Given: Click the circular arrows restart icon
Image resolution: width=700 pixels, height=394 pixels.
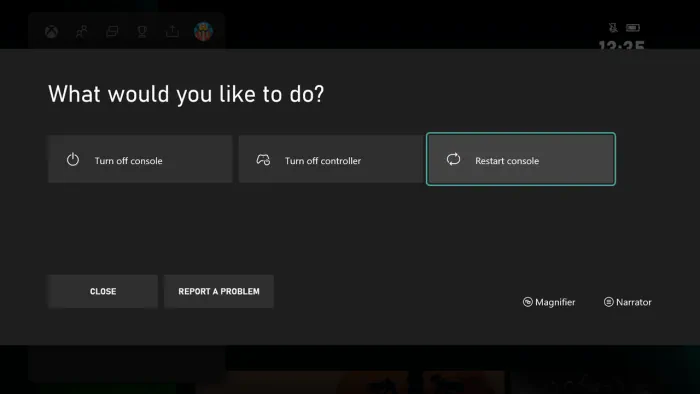Looking at the screenshot, I should pos(453,159).
